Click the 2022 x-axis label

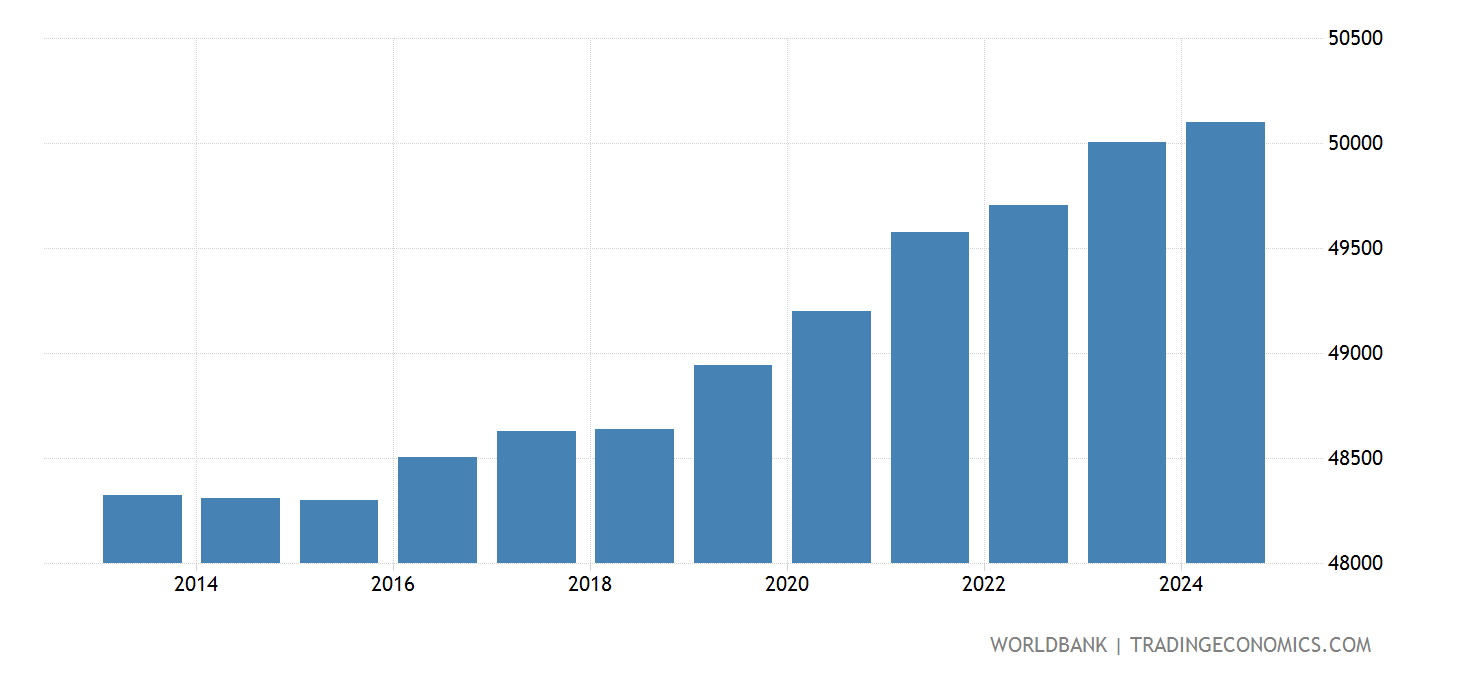point(984,584)
